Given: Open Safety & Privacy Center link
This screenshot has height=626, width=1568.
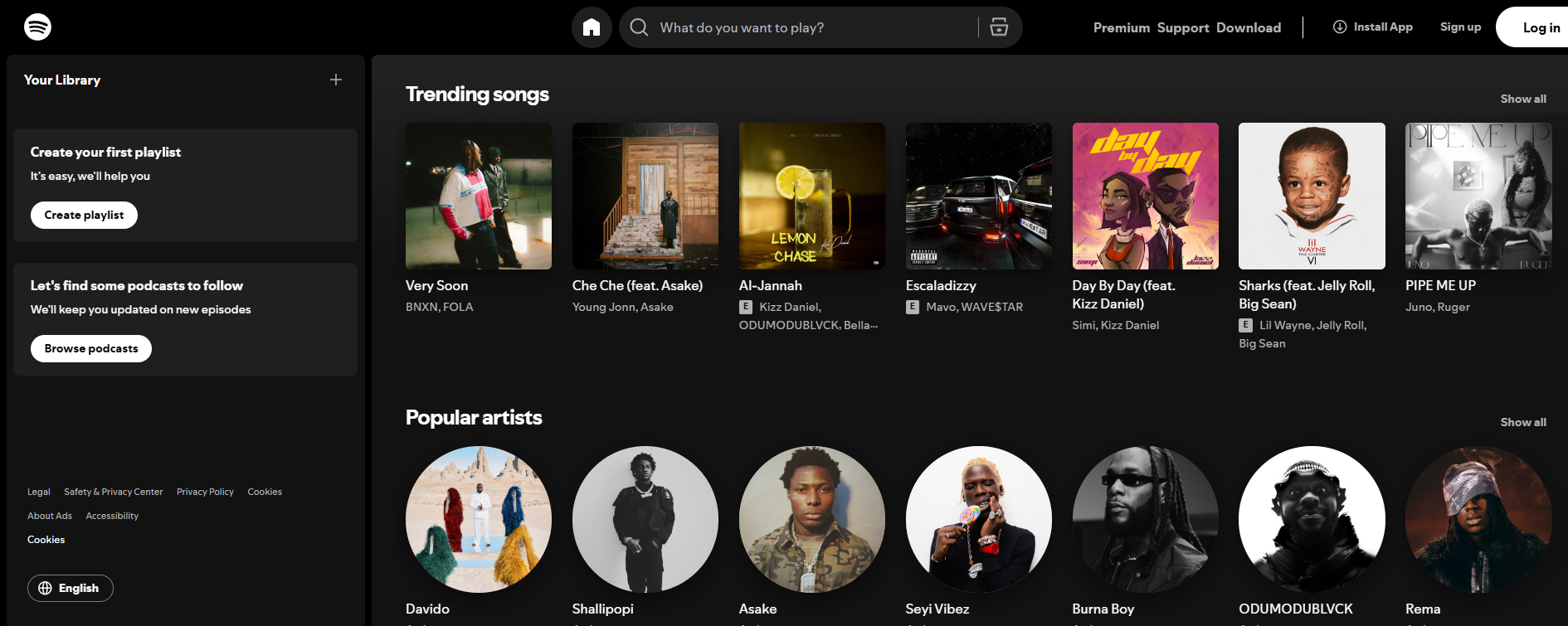Looking at the screenshot, I should 114,492.
